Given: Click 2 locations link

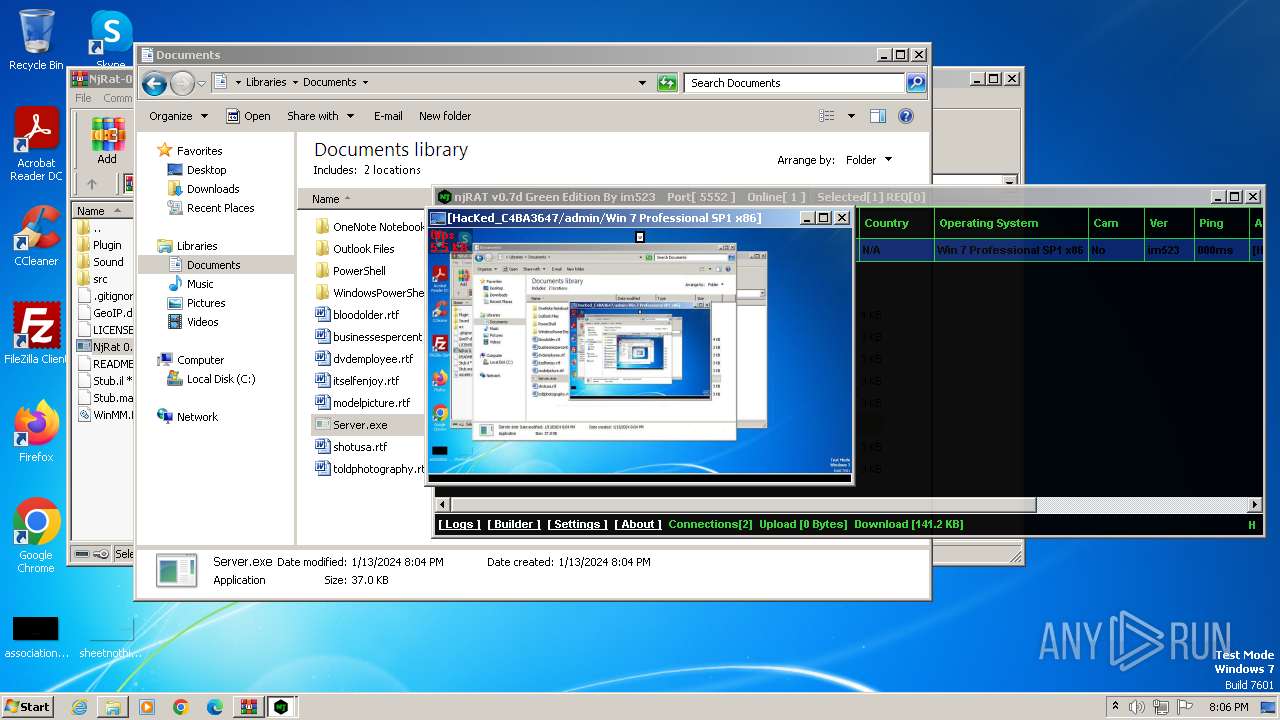Looking at the screenshot, I should click(x=392, y=170).
